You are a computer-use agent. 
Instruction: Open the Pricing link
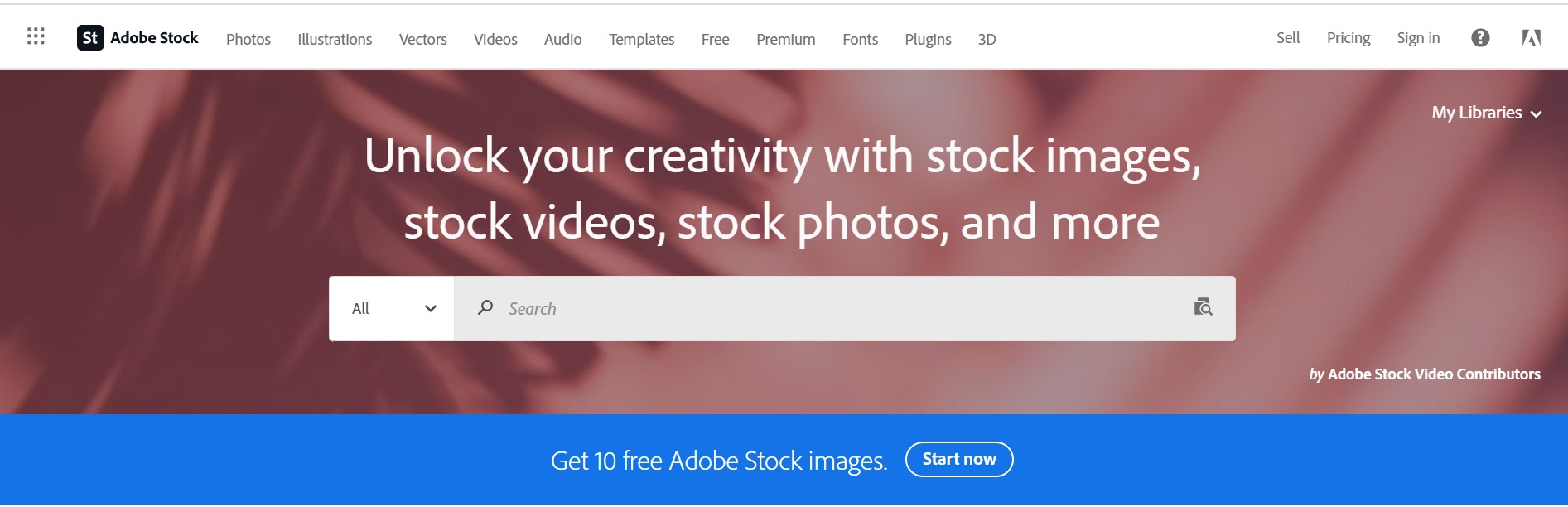1348,38
